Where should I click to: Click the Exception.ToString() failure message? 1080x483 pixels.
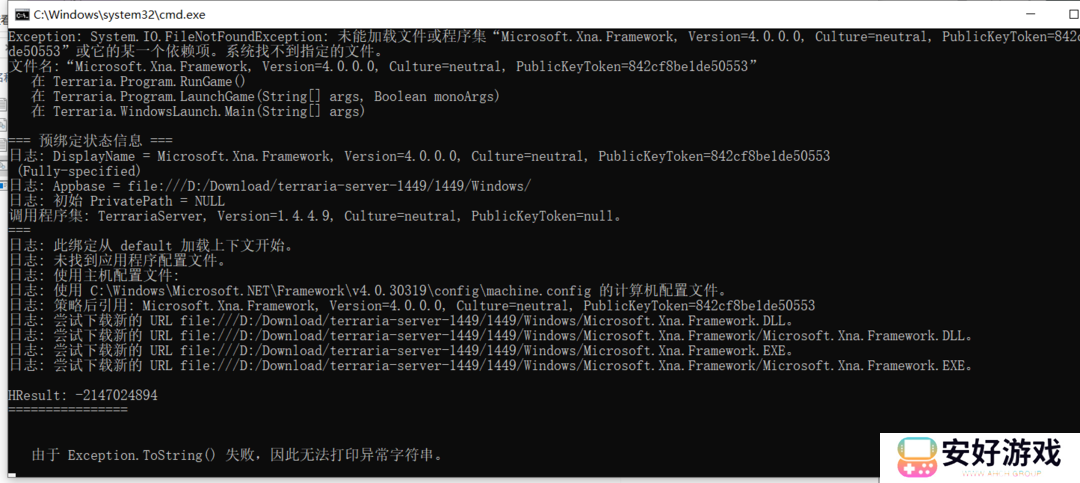[236, 455]
